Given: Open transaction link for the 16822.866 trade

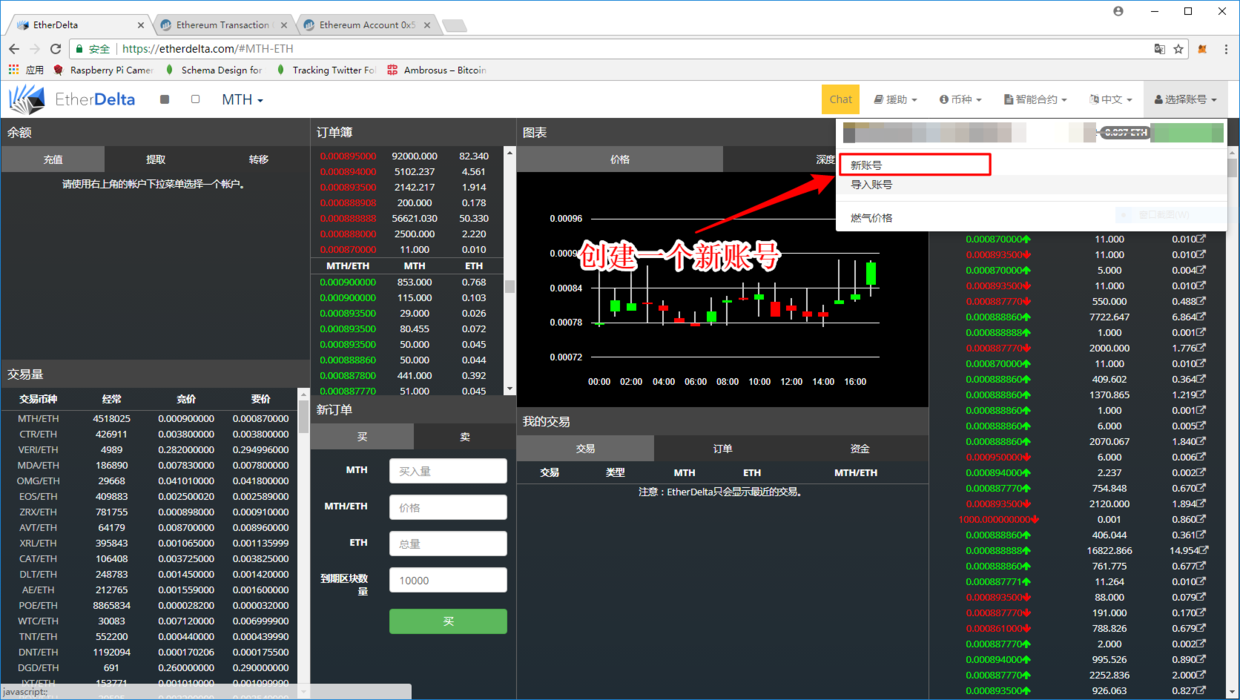Looking at the screenshot, I should (x=1204, y=550).
